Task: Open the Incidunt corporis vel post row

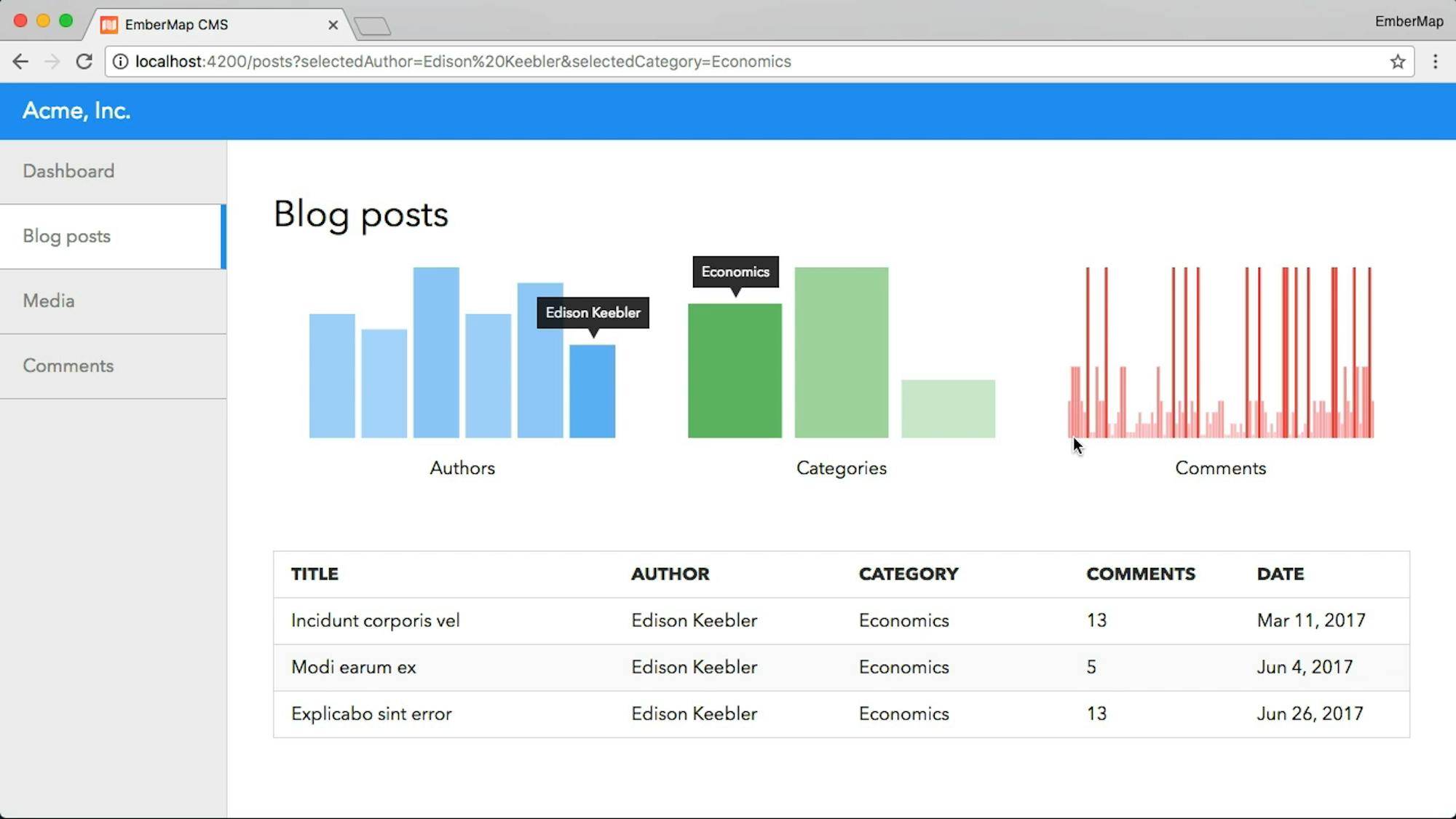Action: (x=375, y=620)
